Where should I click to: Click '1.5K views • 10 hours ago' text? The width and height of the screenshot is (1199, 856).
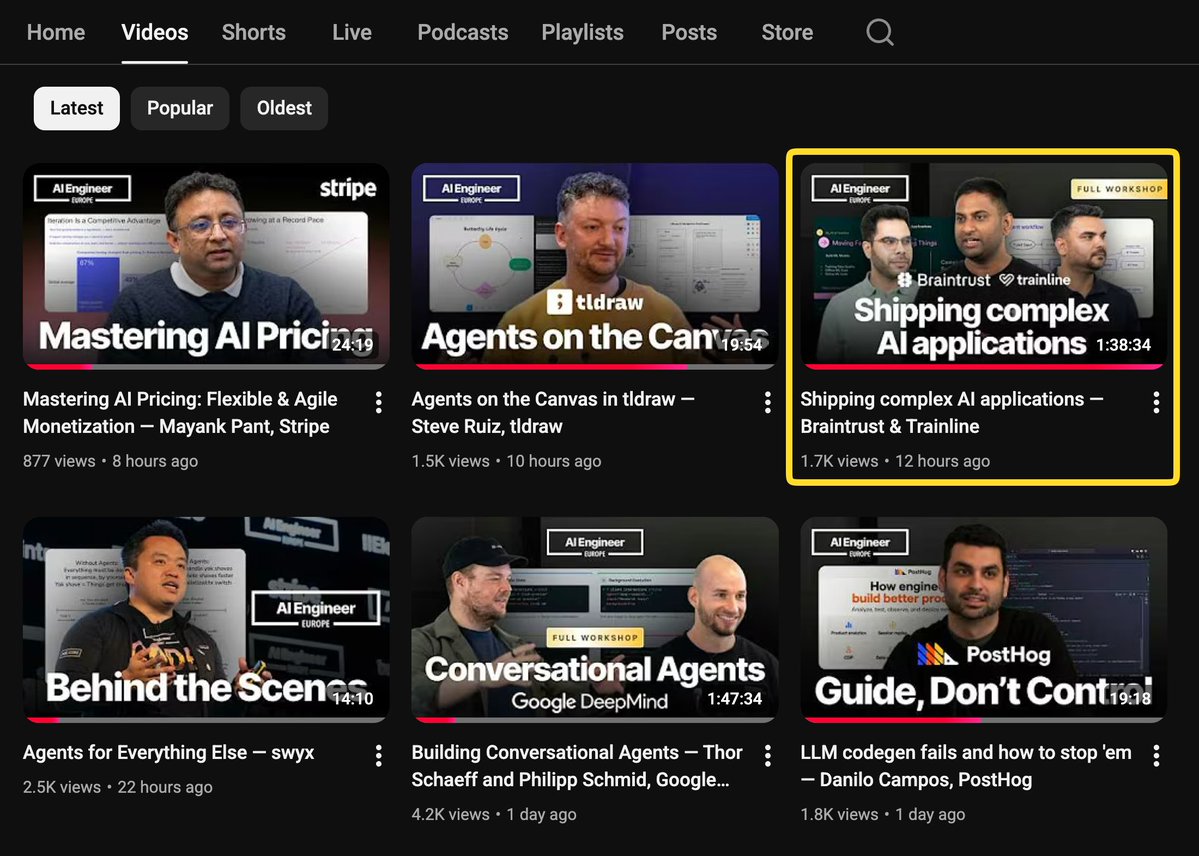506,461
